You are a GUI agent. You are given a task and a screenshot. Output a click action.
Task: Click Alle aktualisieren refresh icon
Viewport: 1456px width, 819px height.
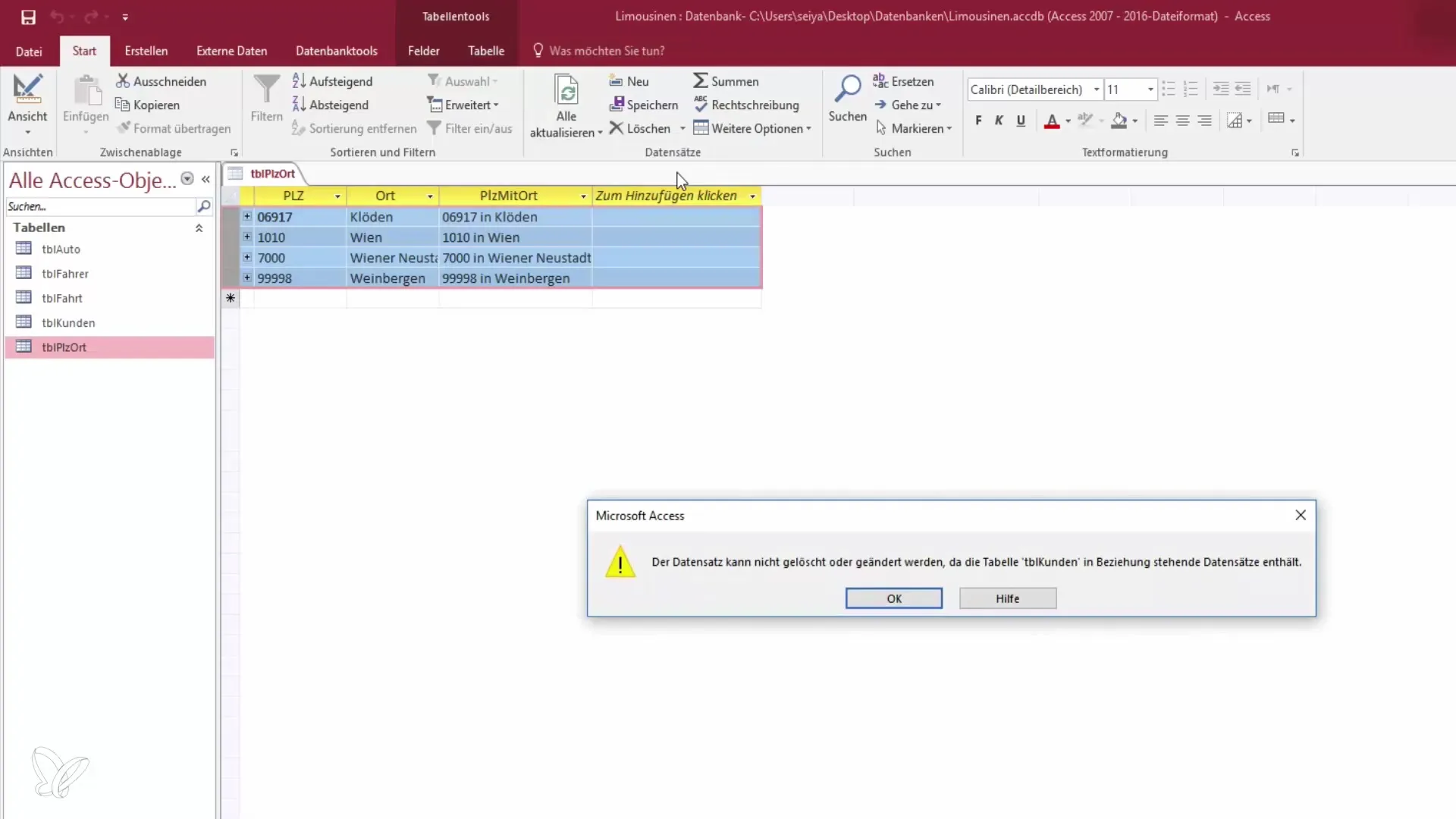(566, 89)
